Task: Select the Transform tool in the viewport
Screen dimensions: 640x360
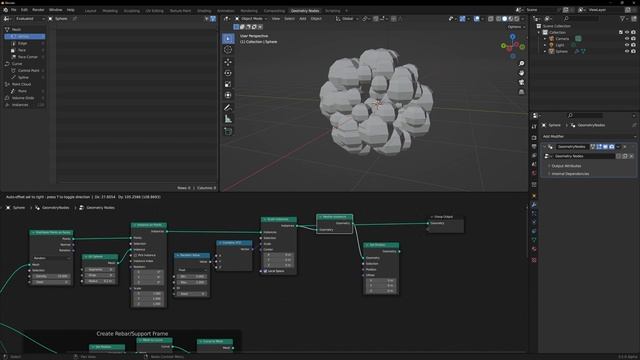Action: [228, 95]
